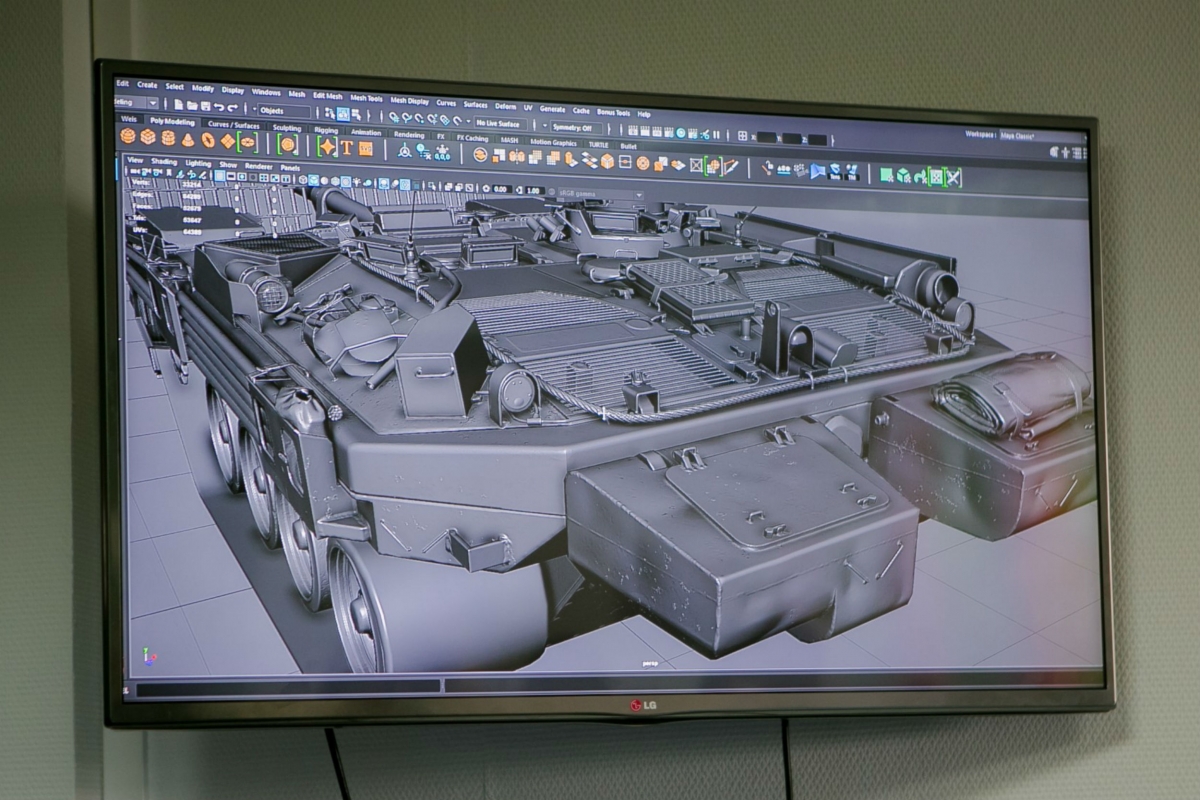Create a polygon cylinder from the shelf
The height and width of the screenshot is (800, 1200).
pos(168,138)
